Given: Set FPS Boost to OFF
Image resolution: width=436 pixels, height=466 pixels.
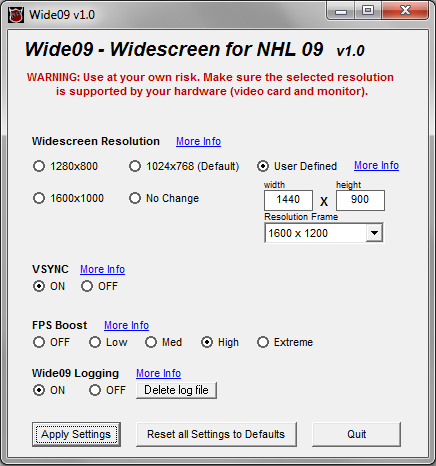Looking at the screenshot, I should pos(51,342).
